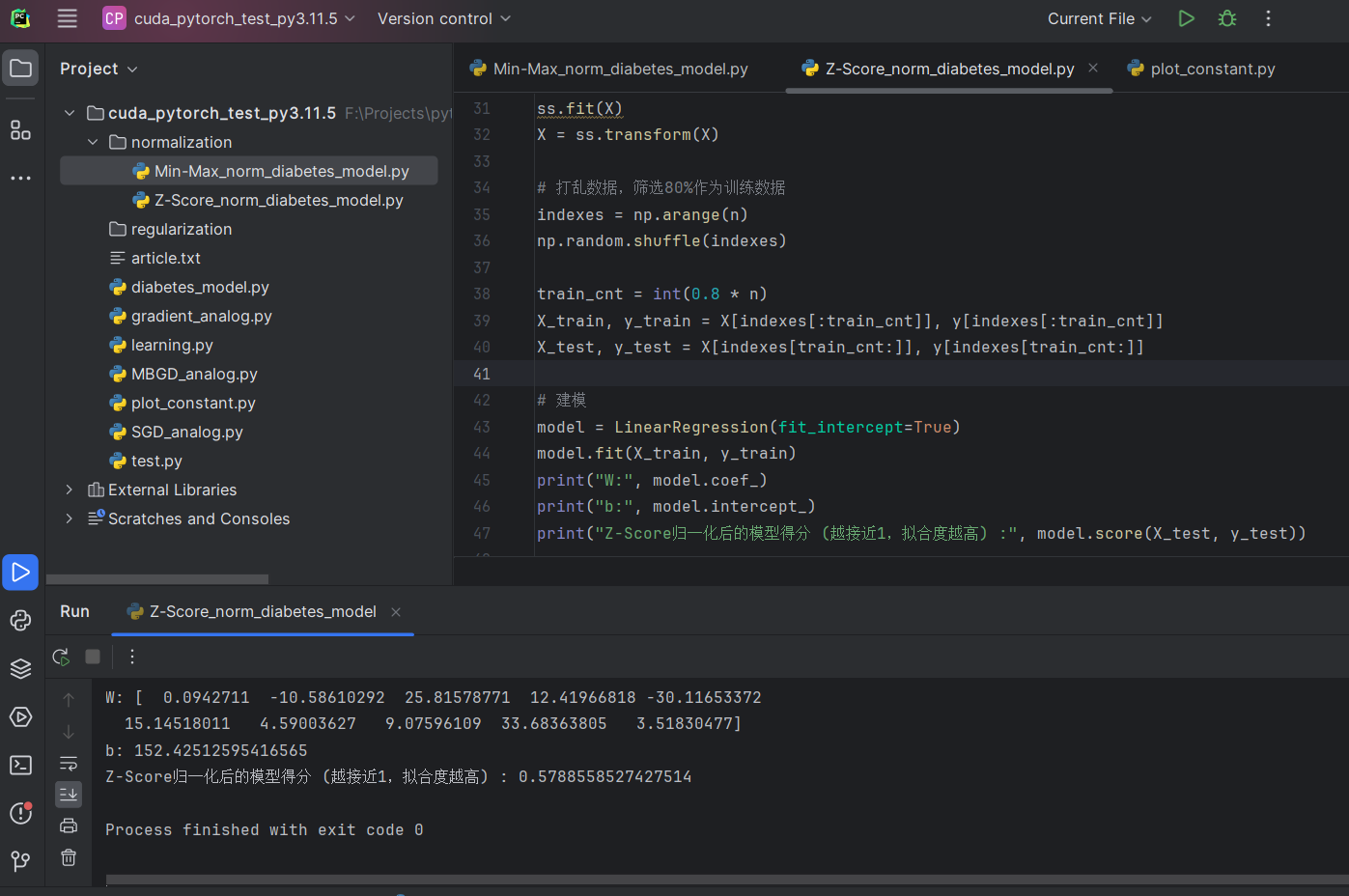Switch to Min-Max_norm_diabetes_model.py editor tab
Screen dimensions: 1349x896
[x=609, y=69]
